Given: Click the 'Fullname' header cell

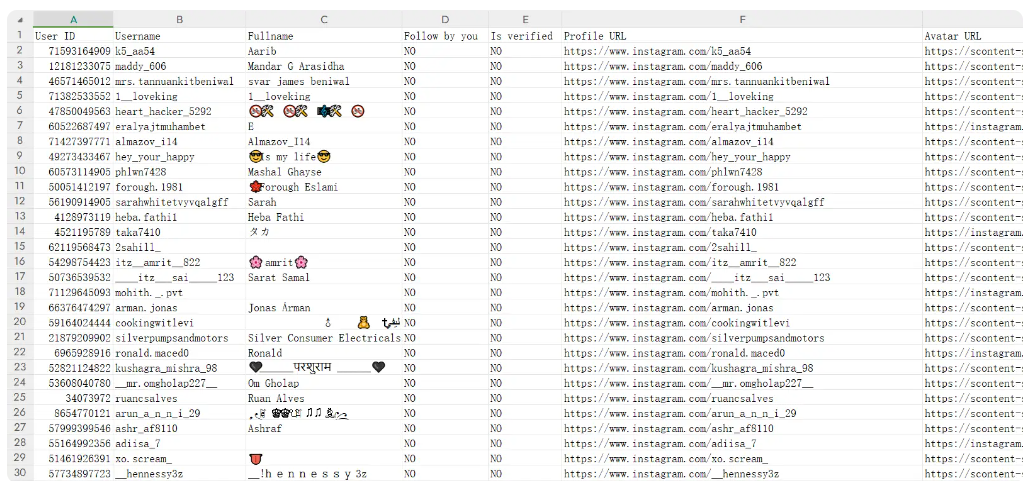Looking at the screenshot, I should (x=324, y=36).
